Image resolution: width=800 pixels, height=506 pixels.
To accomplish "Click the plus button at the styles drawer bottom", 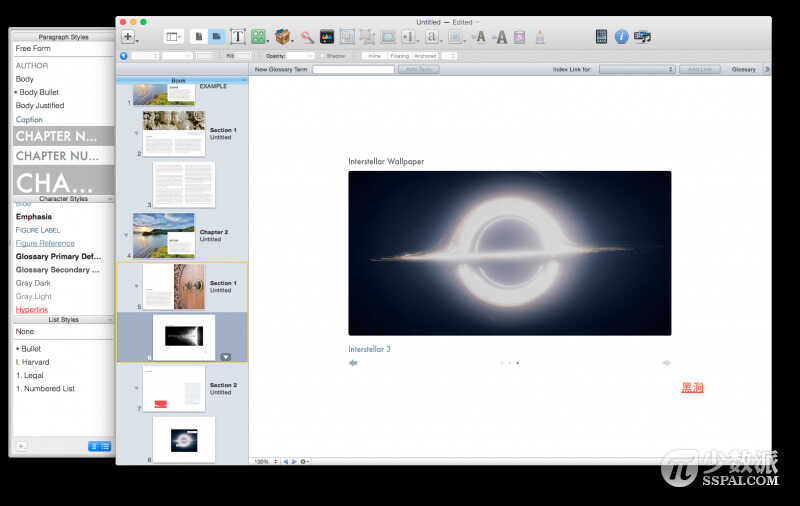I will (21, 446).
